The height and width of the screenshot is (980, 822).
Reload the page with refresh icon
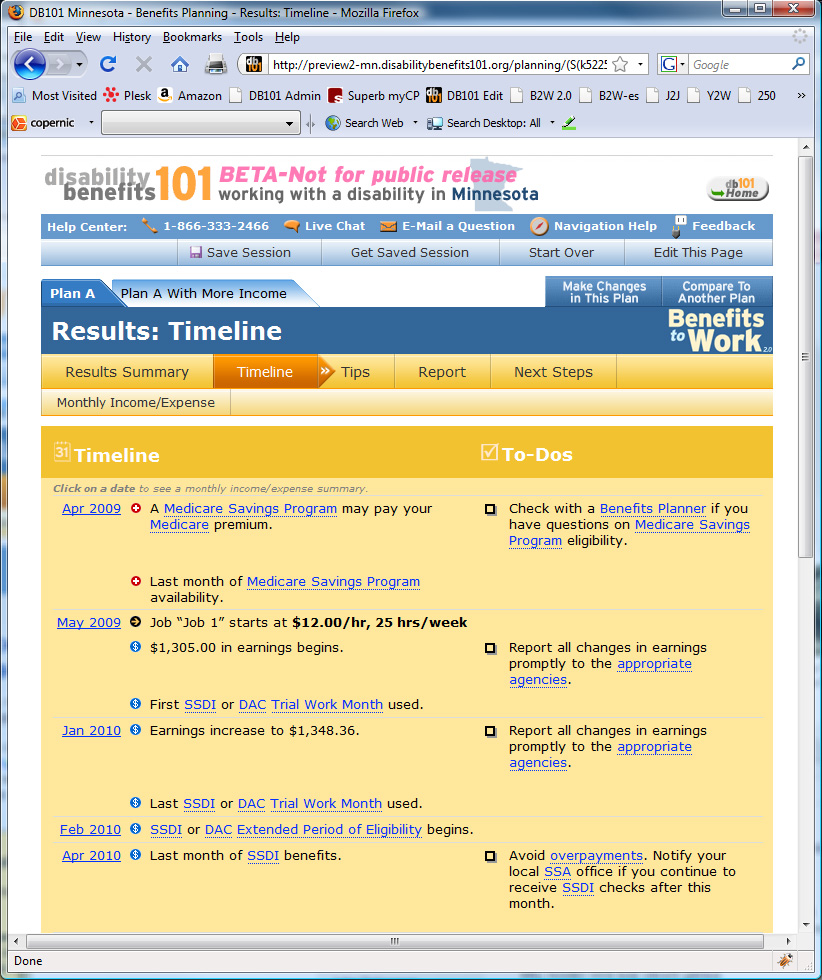[x=109, y=64]
